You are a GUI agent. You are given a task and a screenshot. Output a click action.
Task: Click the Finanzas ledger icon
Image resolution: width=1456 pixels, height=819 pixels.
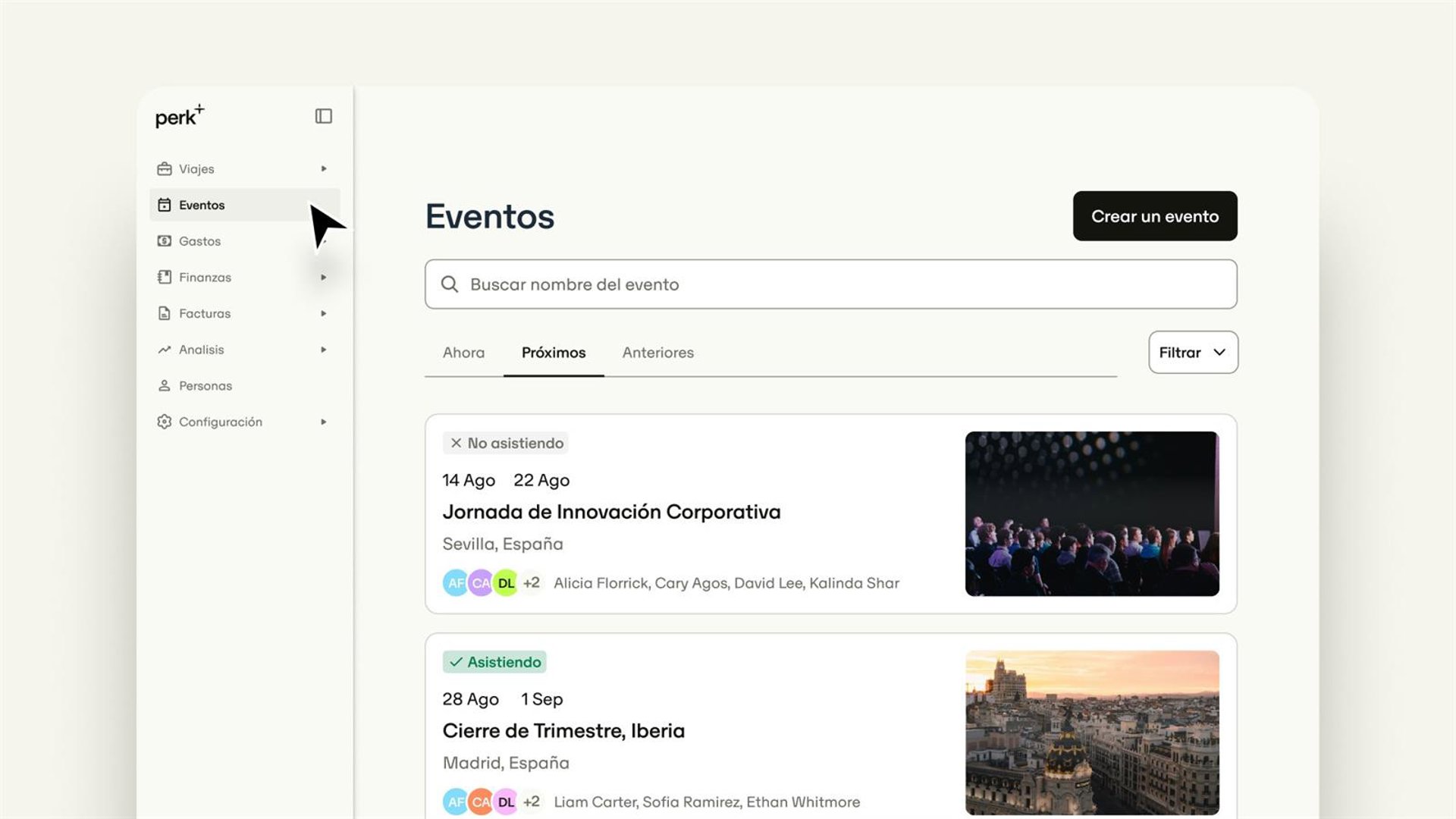tap(164, 277)
